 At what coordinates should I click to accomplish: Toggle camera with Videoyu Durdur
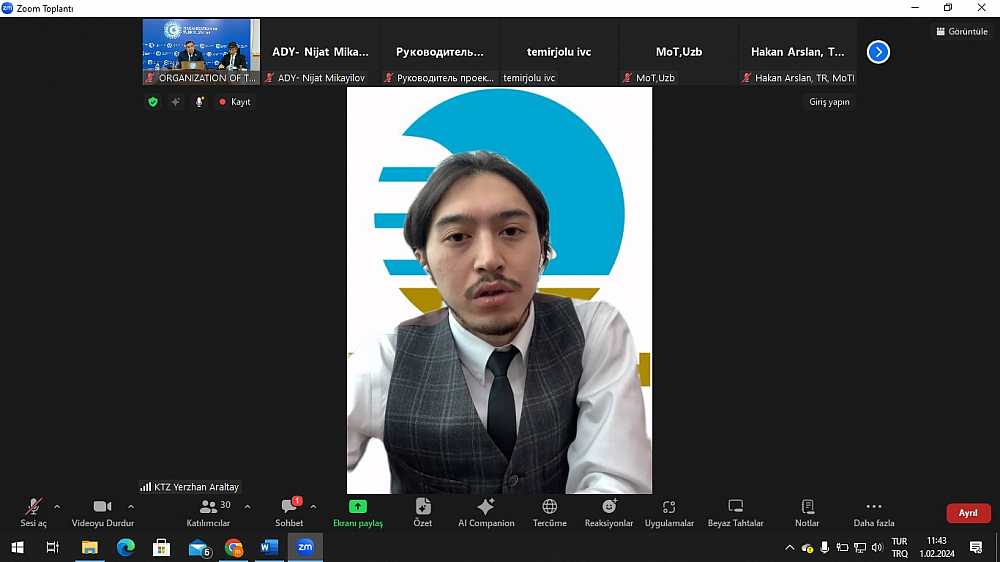pos(102,512)
